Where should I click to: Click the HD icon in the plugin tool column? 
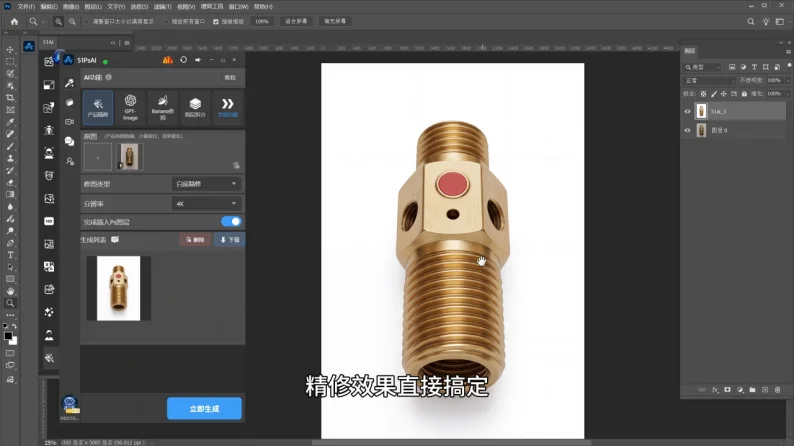coord(49,221)
